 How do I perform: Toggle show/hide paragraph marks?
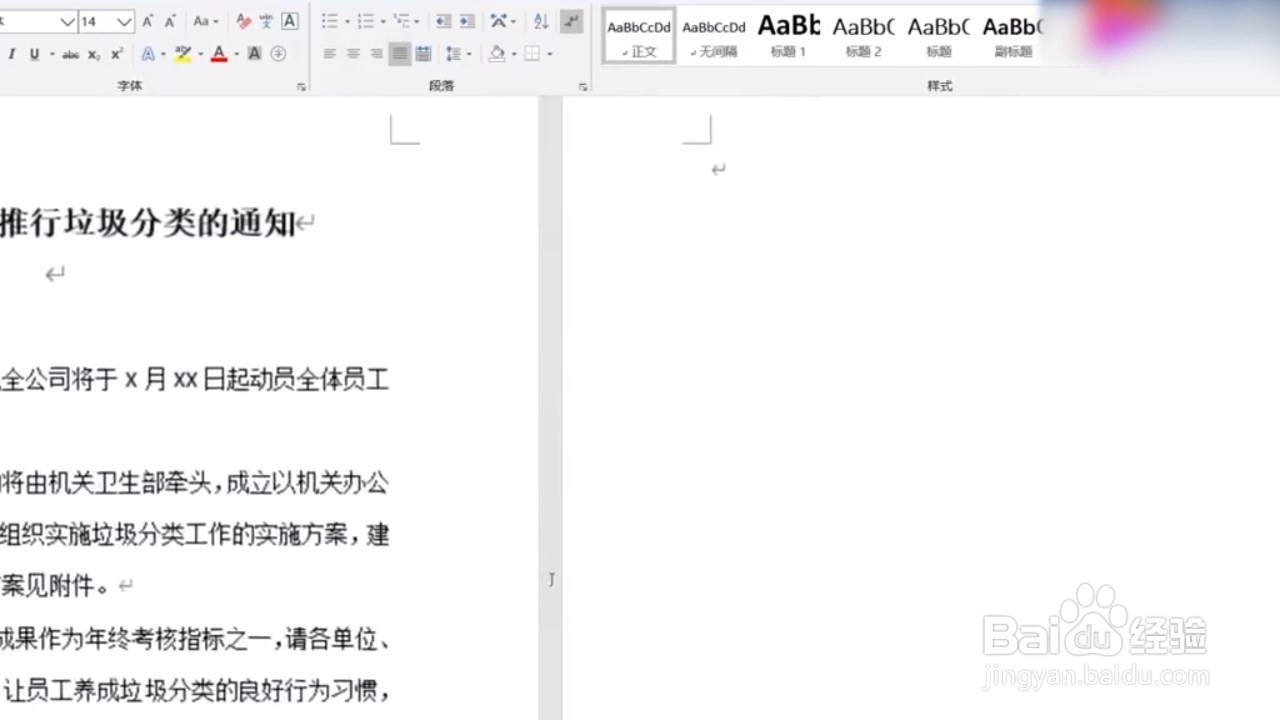(571, 21)
